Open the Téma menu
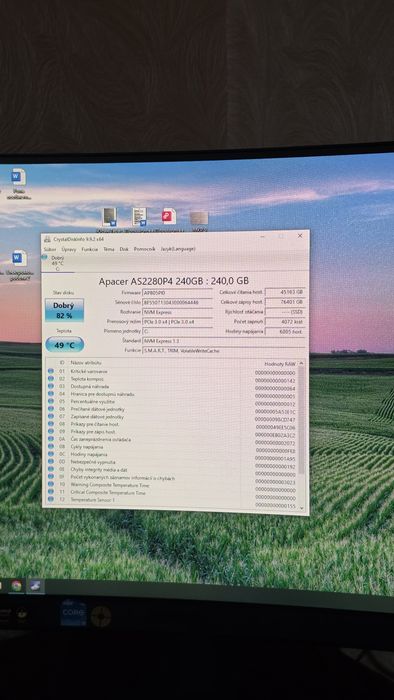The height and width of the screenshot is (700, 394). (109, 249)
